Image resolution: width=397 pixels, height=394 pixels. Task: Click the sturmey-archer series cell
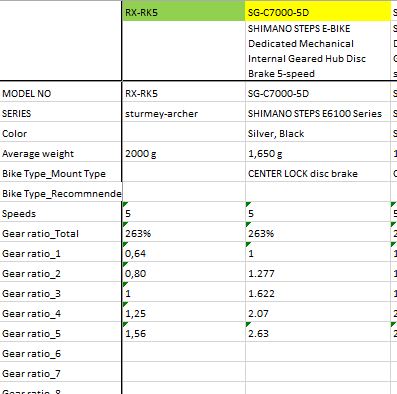184,113
